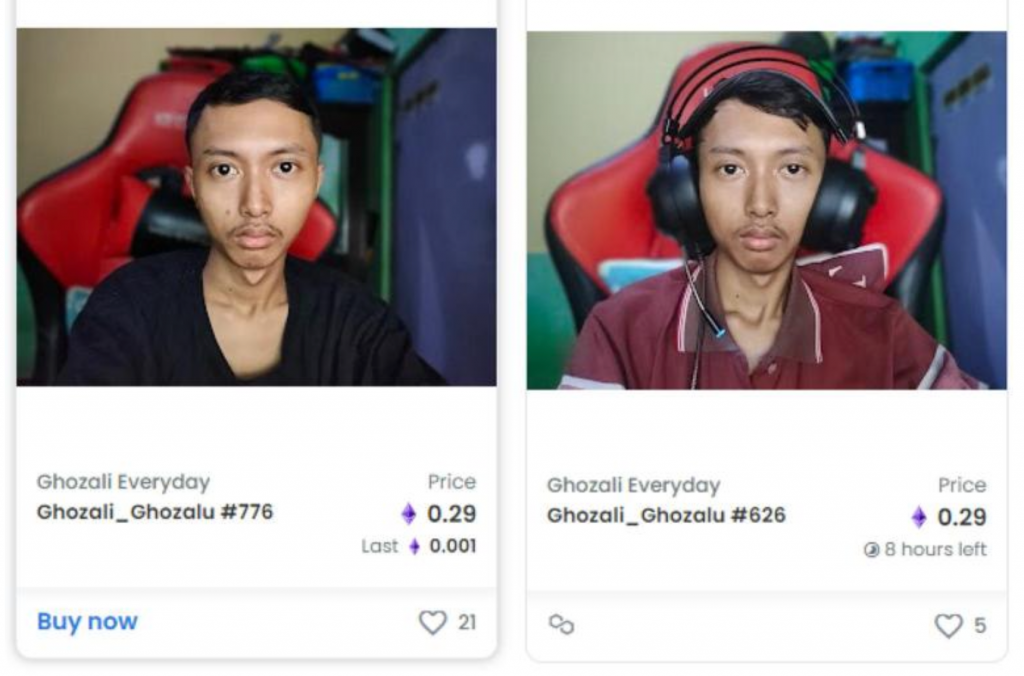Open the selfie thumbnail with headphones
This screenshot has height=676, width=1024.
pos(767,210)
